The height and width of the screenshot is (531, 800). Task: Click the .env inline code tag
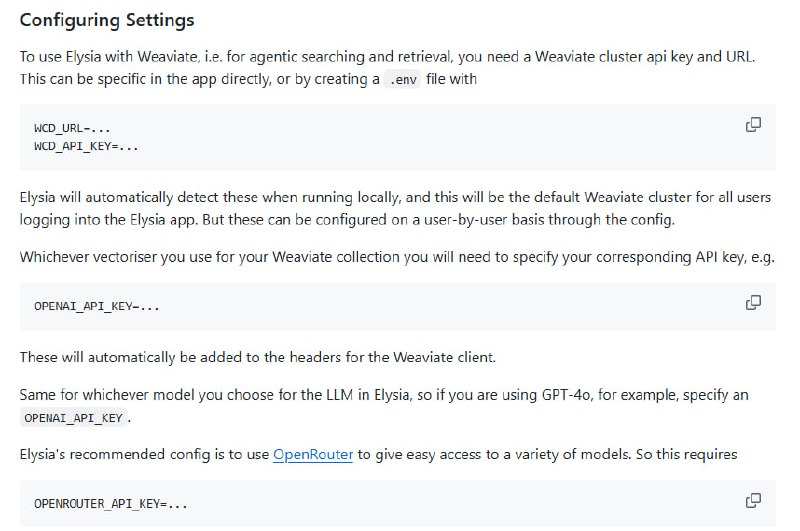pyautogui.click(x=406, y=80)
